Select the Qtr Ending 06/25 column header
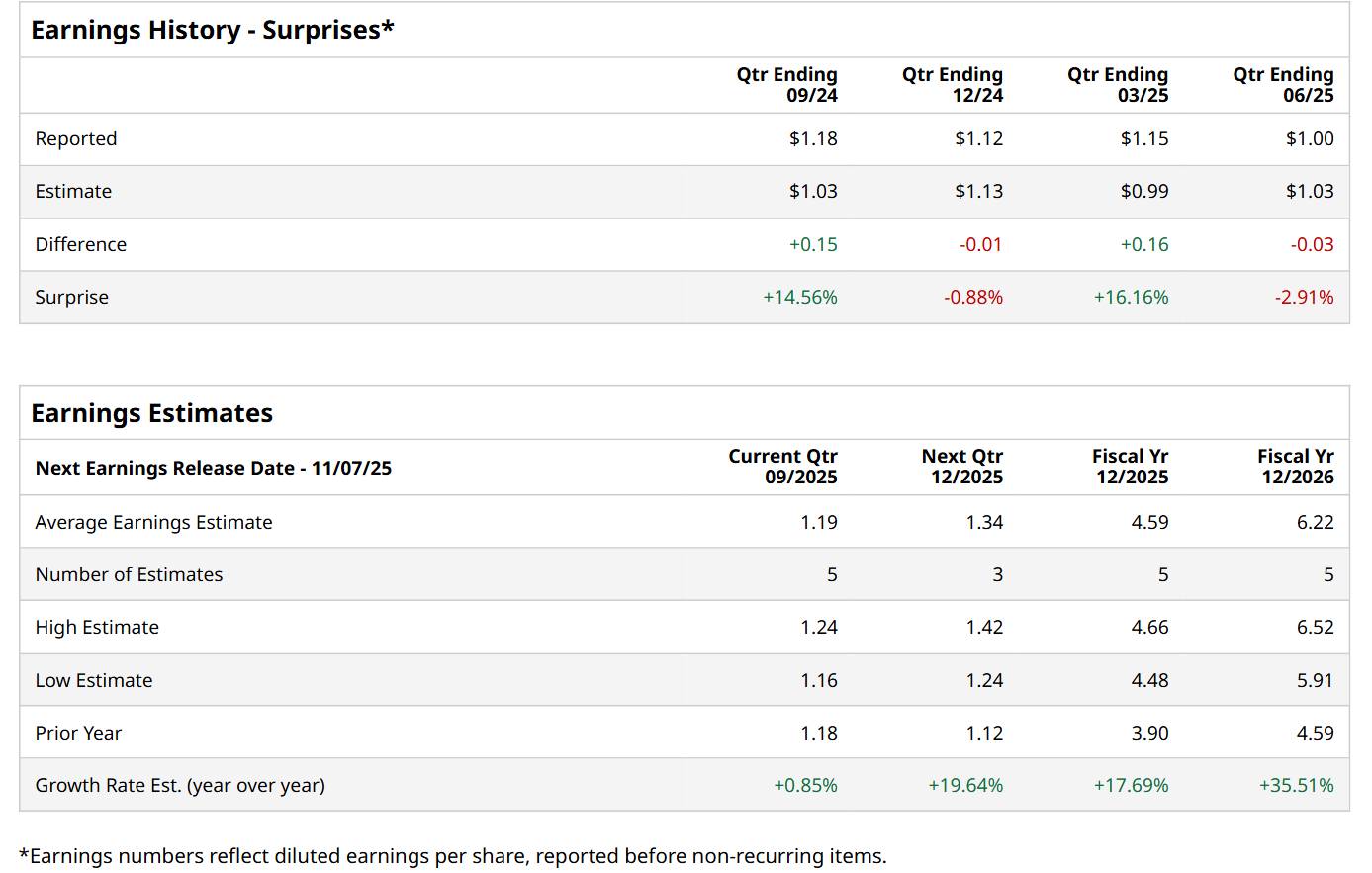The image size is (1372, 873). coord(1283,85)
